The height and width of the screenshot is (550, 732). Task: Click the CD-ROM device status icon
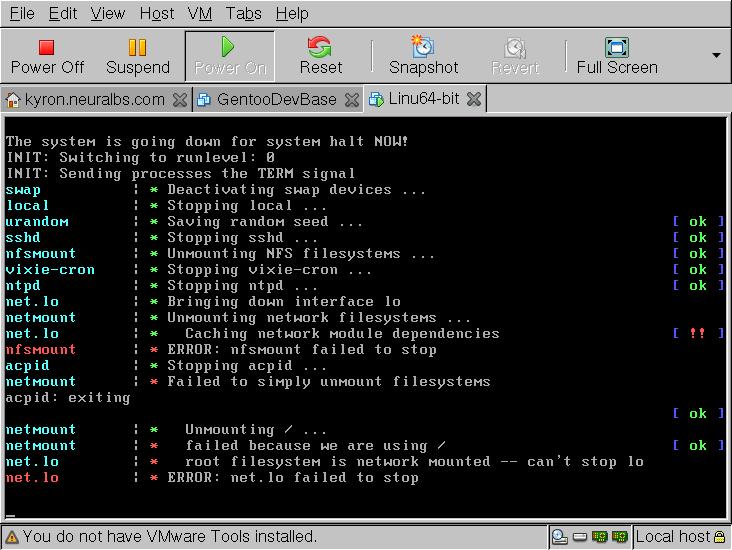(x=560, y=537)
